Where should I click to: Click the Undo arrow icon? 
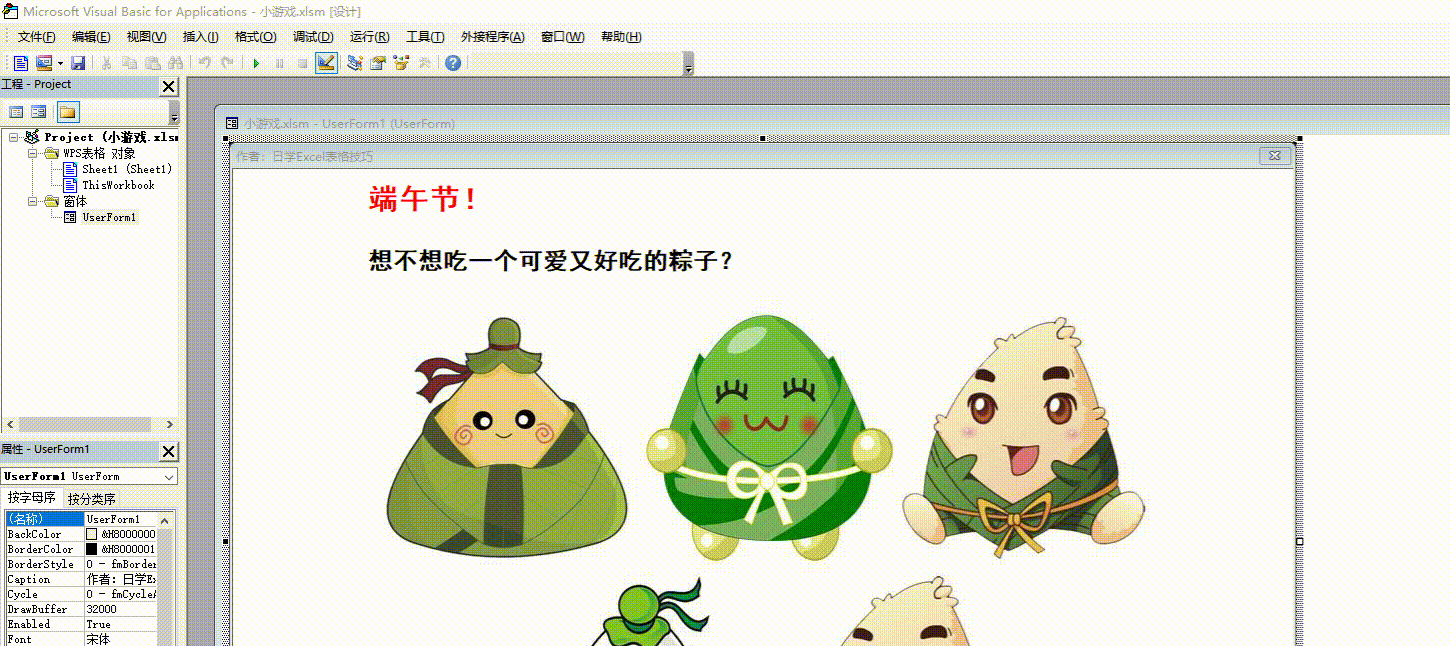point(205,63)
